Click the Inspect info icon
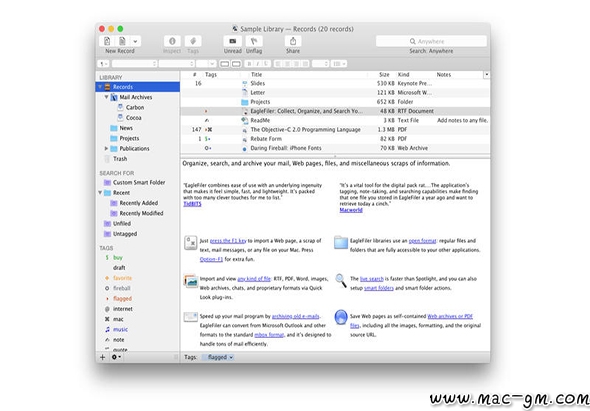The height and width of the screenshot is (411, 590). (172, 41)
